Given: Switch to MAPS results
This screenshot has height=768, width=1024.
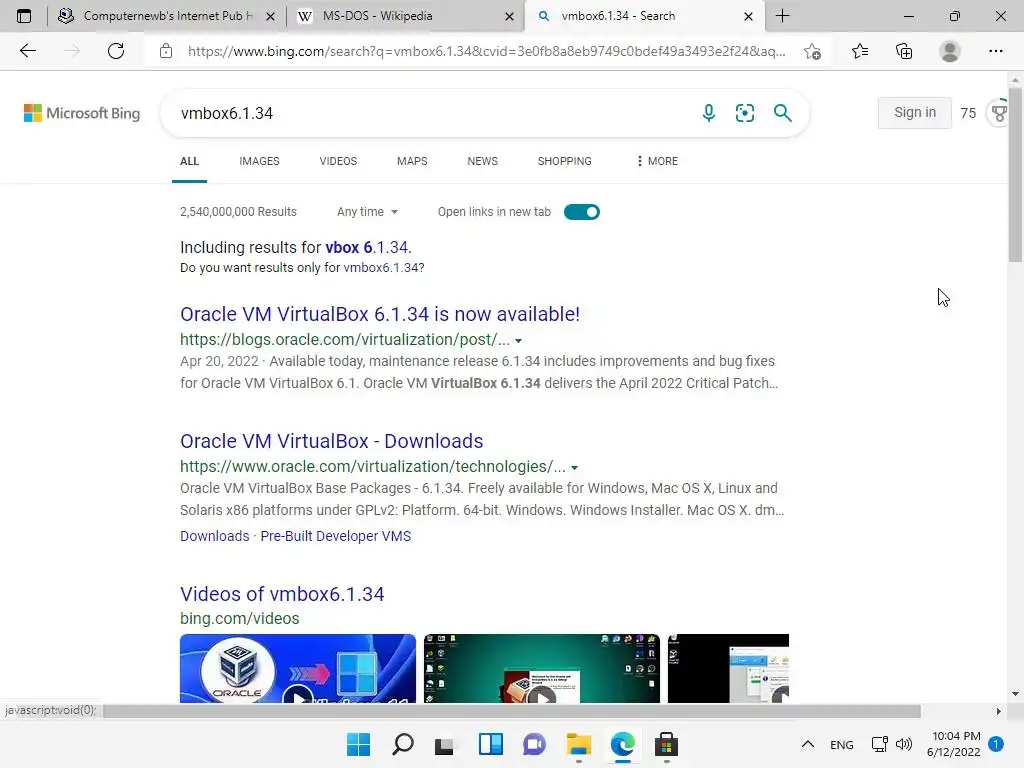Looking at the screenshot, I should click(412, 161).
